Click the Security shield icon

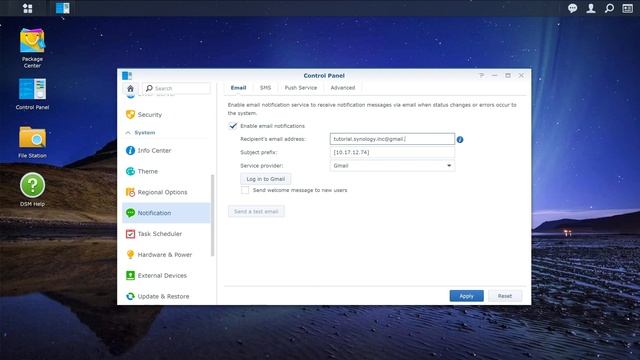pyautogui.click(x=130, y=115)
